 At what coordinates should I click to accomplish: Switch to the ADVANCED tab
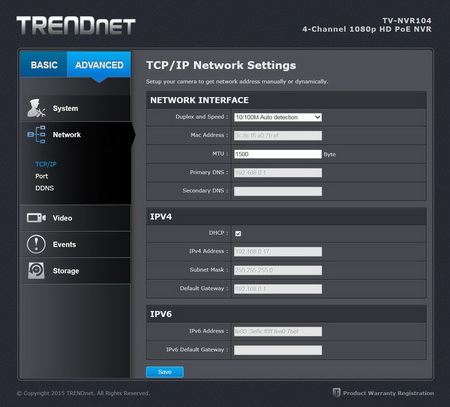click(99, 64)
